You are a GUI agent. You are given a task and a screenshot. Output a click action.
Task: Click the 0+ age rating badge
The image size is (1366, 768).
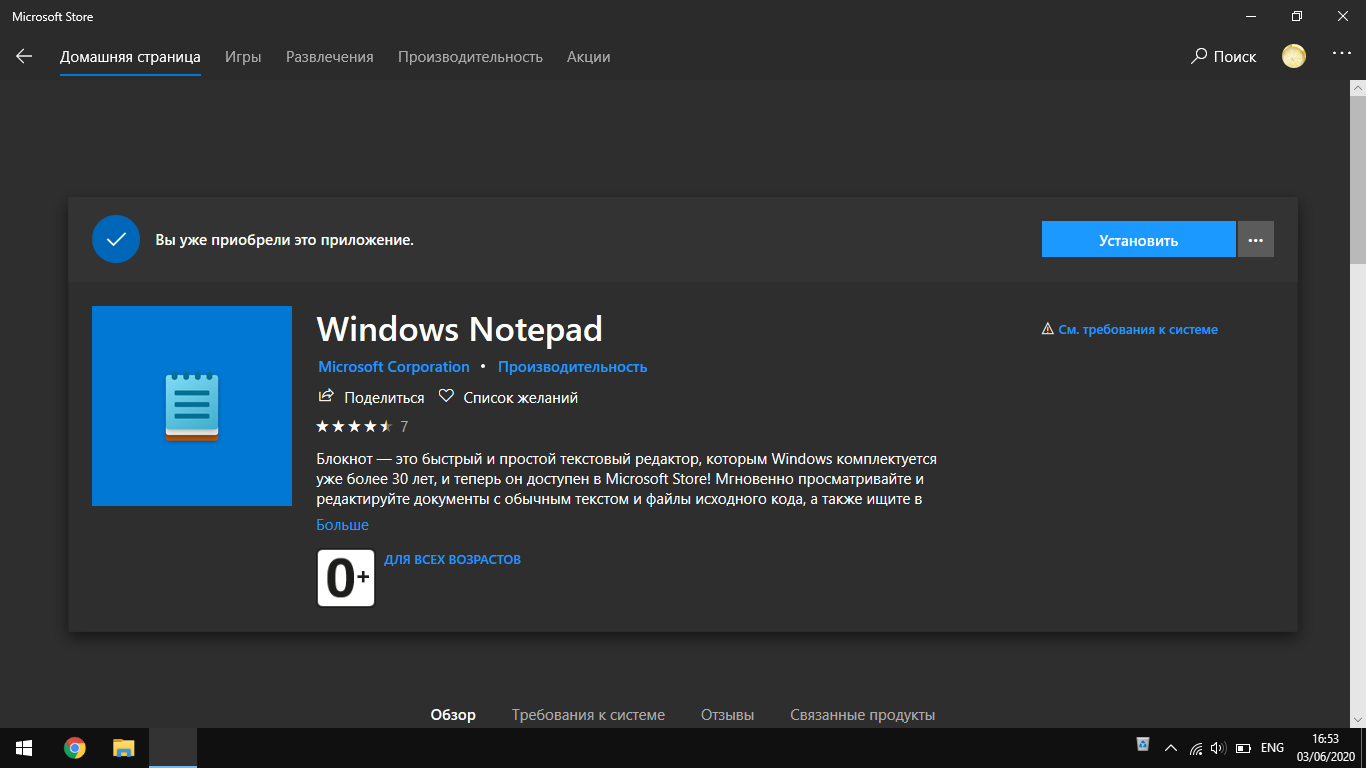346,578
